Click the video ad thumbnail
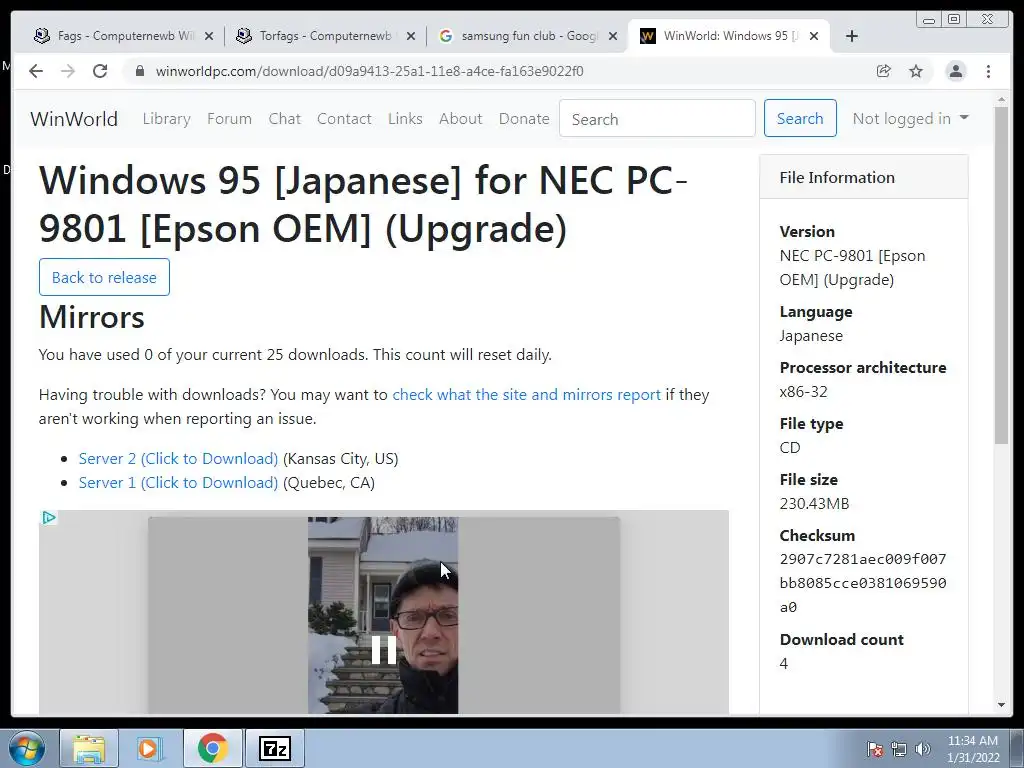Screen dimensions: 1024x768 (383, 615)
